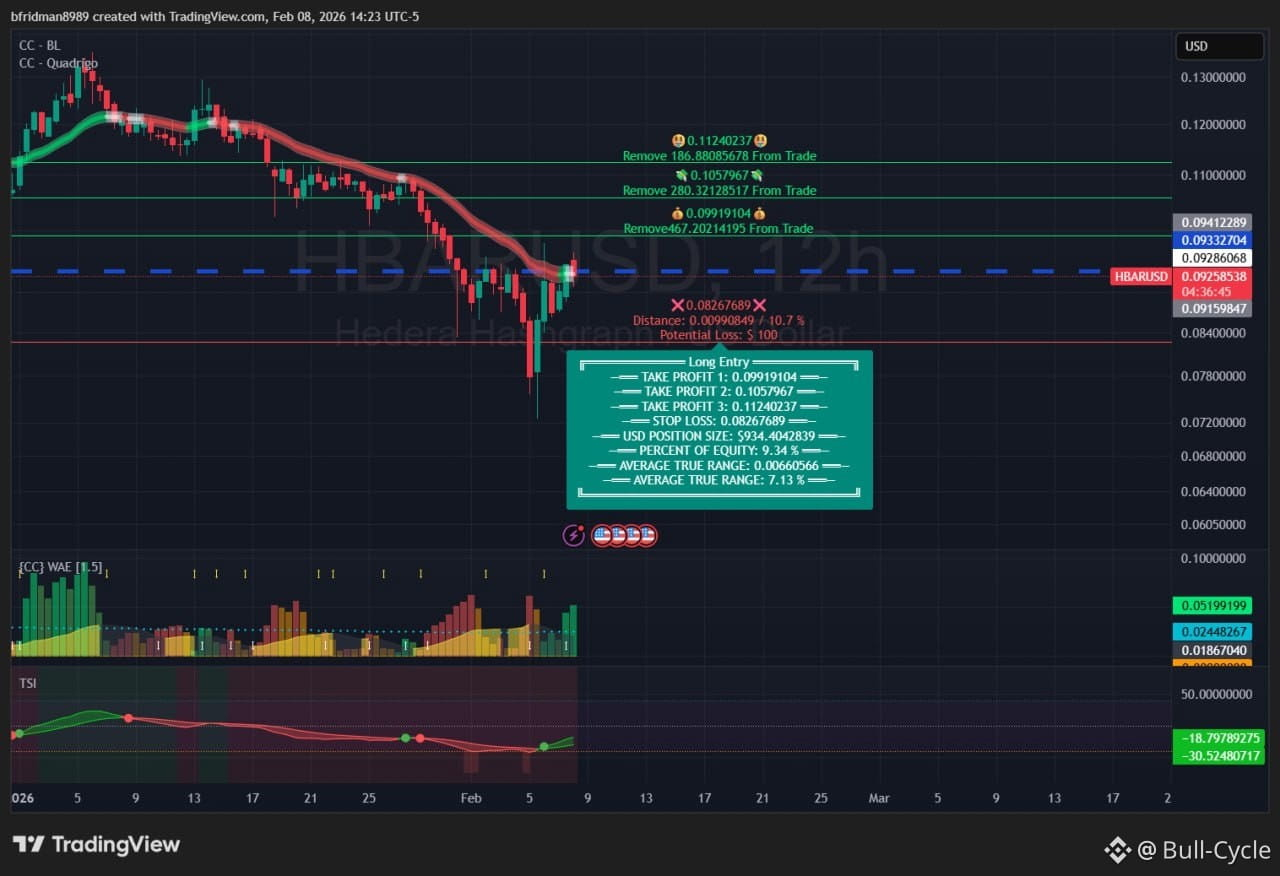Click the {CC} WAE [1.5] indicator legend
The image size is (1280, 876).
point(60,567)
